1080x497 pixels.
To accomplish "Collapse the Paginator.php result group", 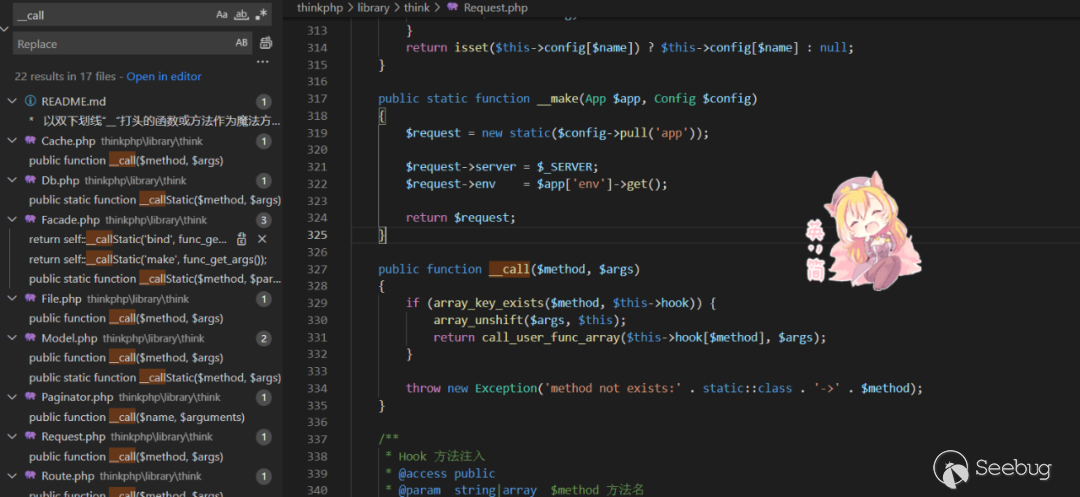I will pos(12,398).
